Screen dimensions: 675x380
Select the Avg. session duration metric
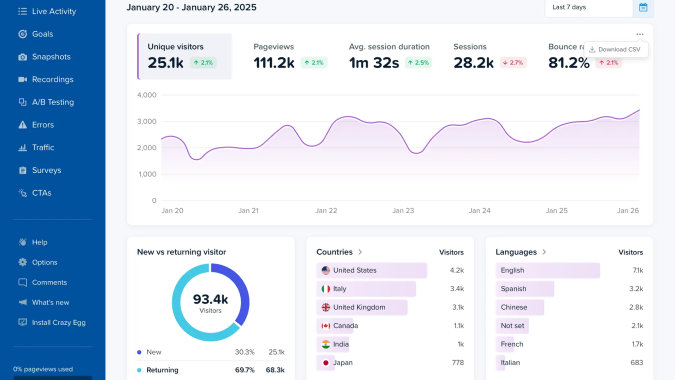pos(390,56)
